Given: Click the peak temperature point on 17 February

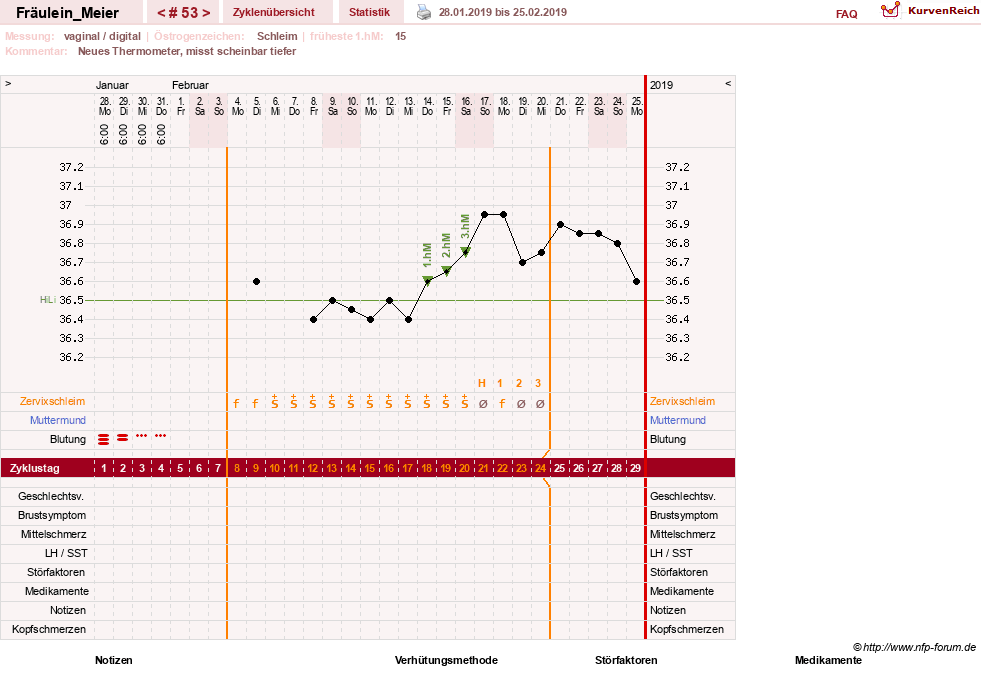Looking at the screenshot, I should 484,215.
